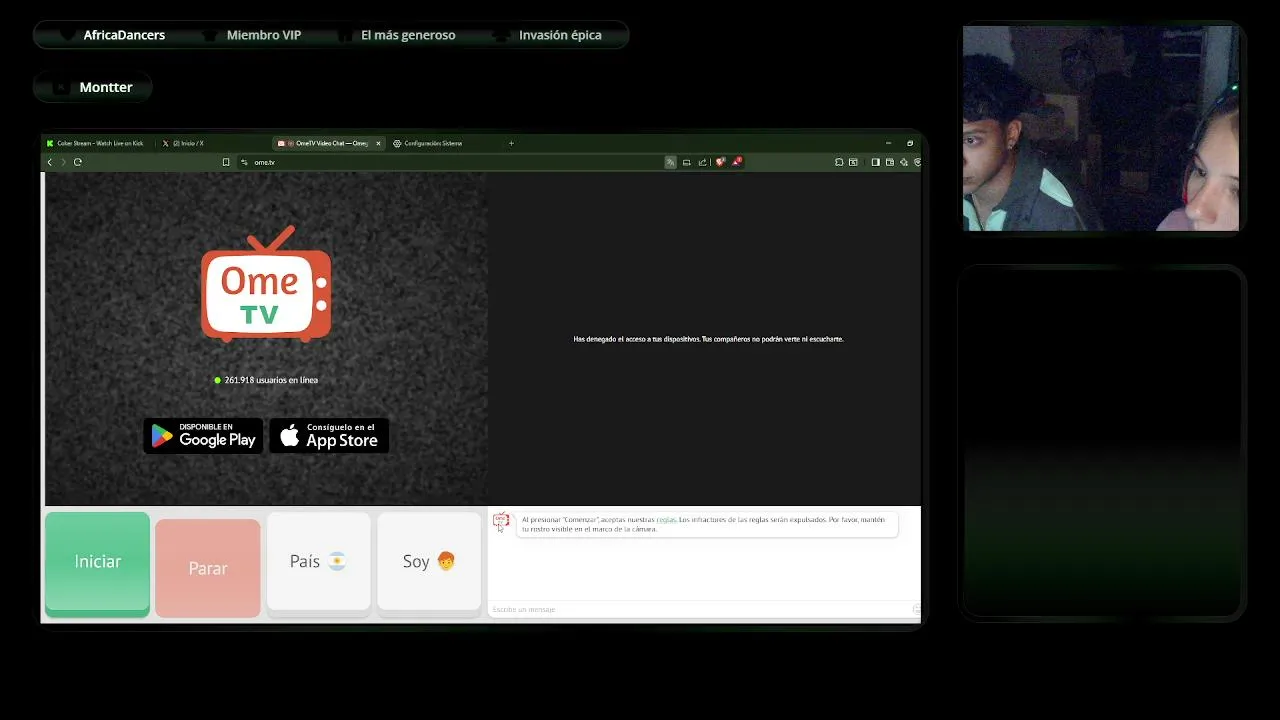Click the face emoji on Soy button
This screenshot has width=1280, height=720.
pyautogui.click(x=446, y=561)
